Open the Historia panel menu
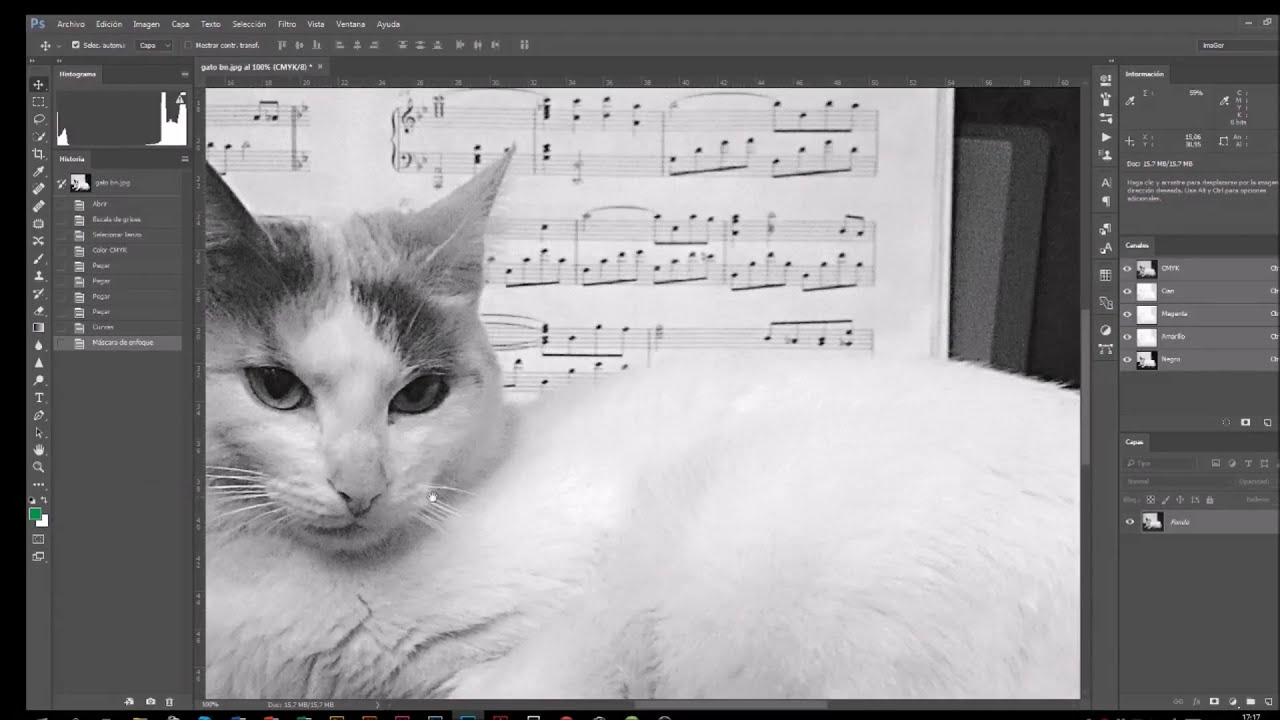 (184, 159)
